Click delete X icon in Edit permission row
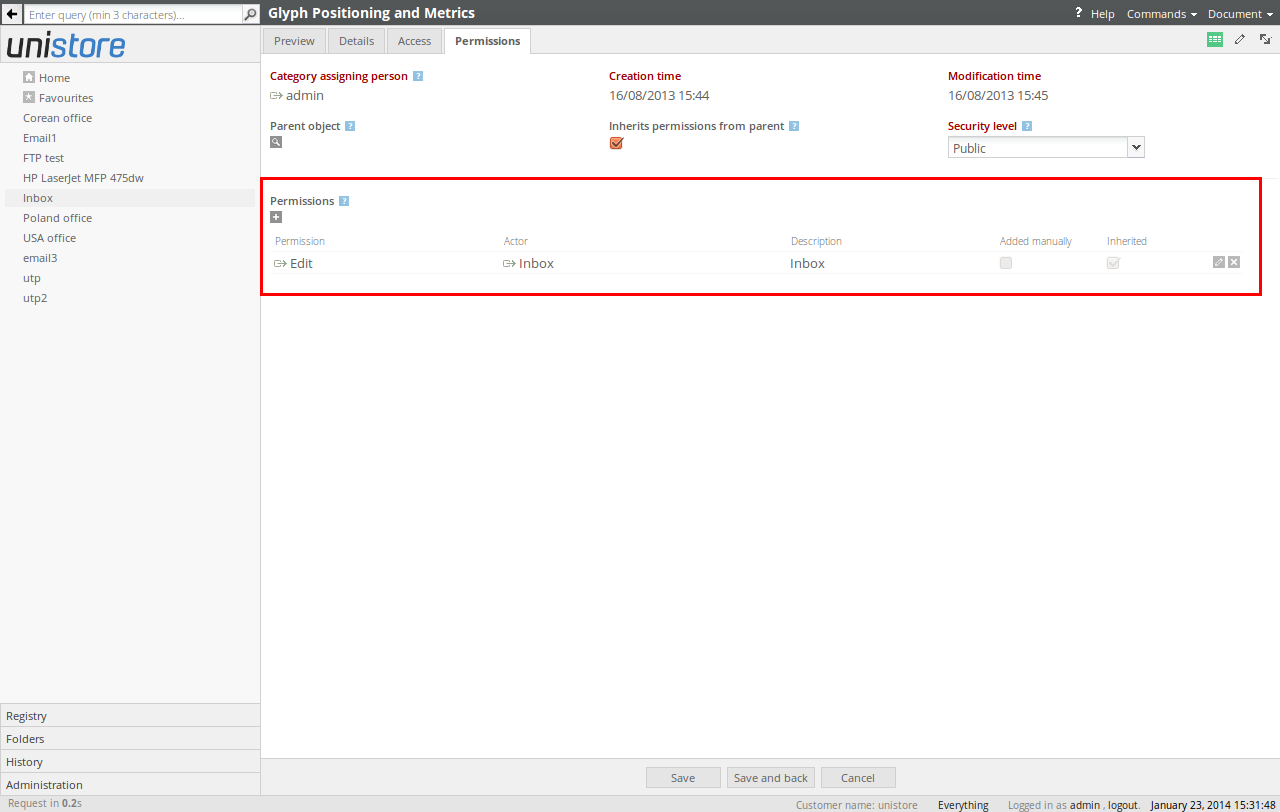 (1234, 262)
